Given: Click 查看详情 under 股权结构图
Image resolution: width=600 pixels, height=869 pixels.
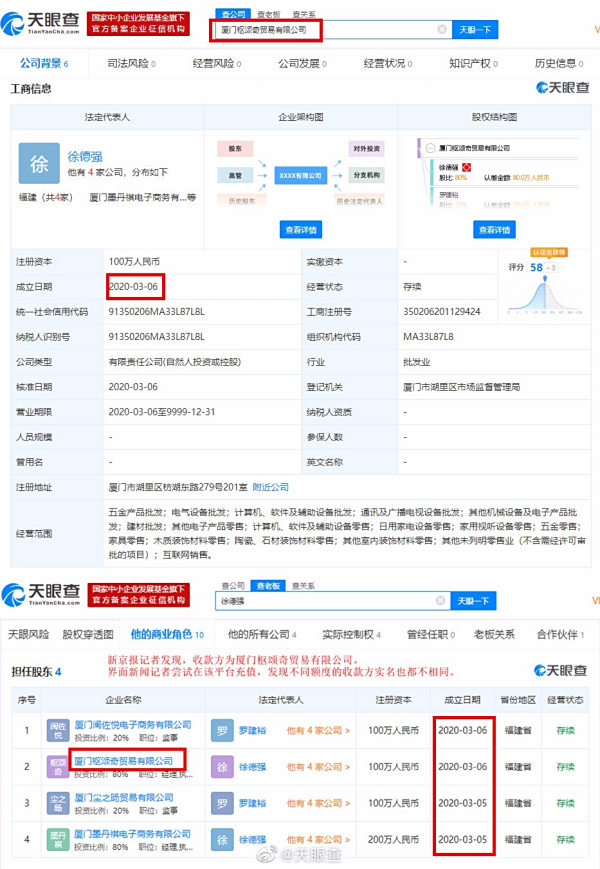Looking at the screenshot, I should click(x=494, y=229).
